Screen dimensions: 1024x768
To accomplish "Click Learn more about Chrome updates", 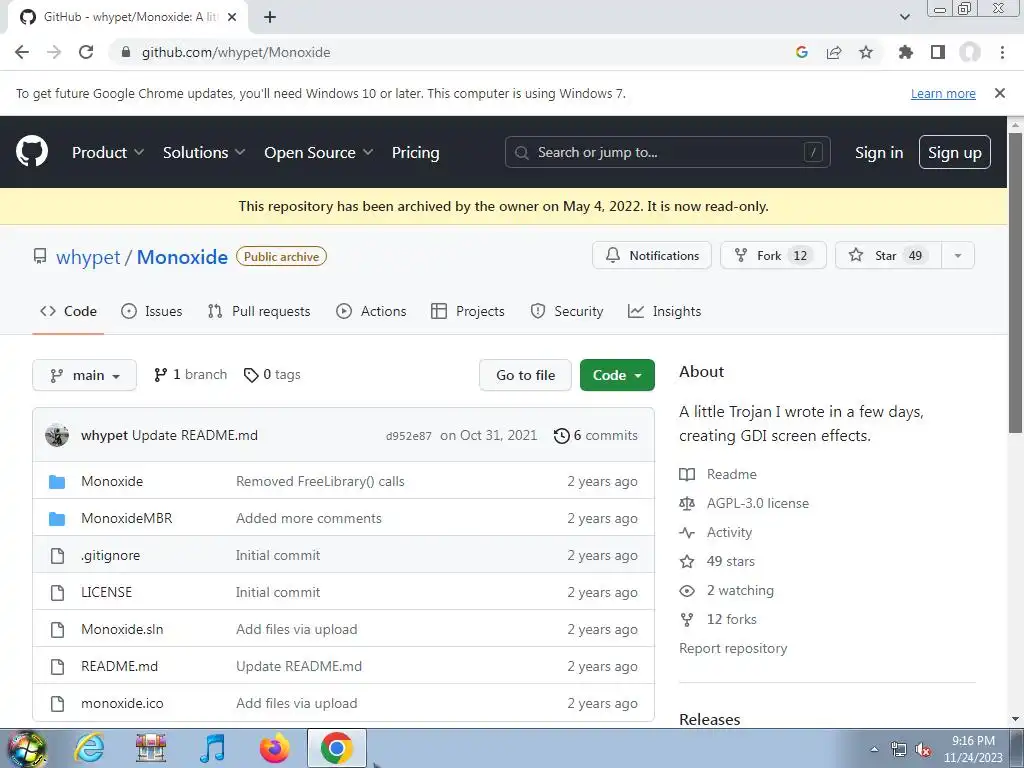I will [x=943, y=93].
